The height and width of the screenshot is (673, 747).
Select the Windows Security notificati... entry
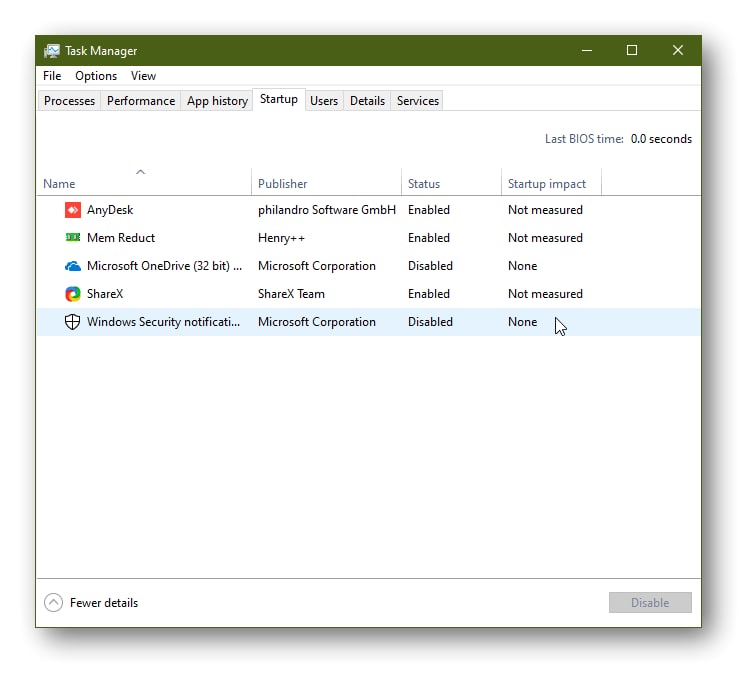[x=163, y=322]
